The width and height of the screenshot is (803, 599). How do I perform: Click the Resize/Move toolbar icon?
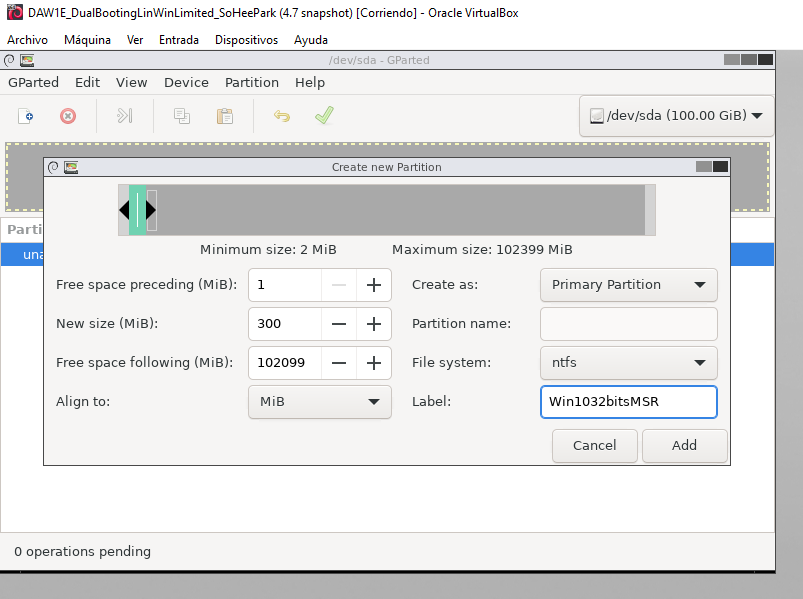124,116
